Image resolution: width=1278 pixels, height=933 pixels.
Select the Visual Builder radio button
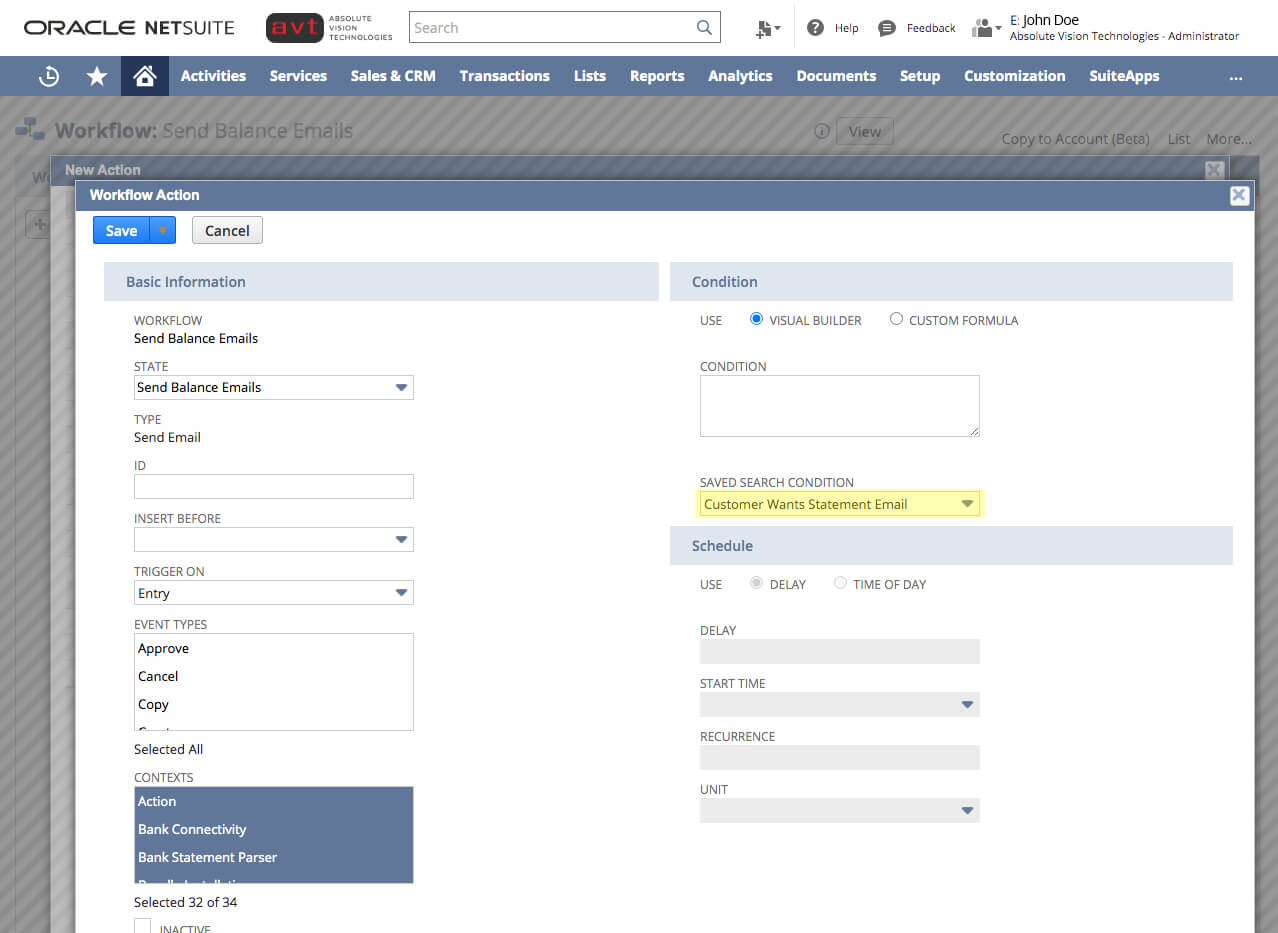756,319
